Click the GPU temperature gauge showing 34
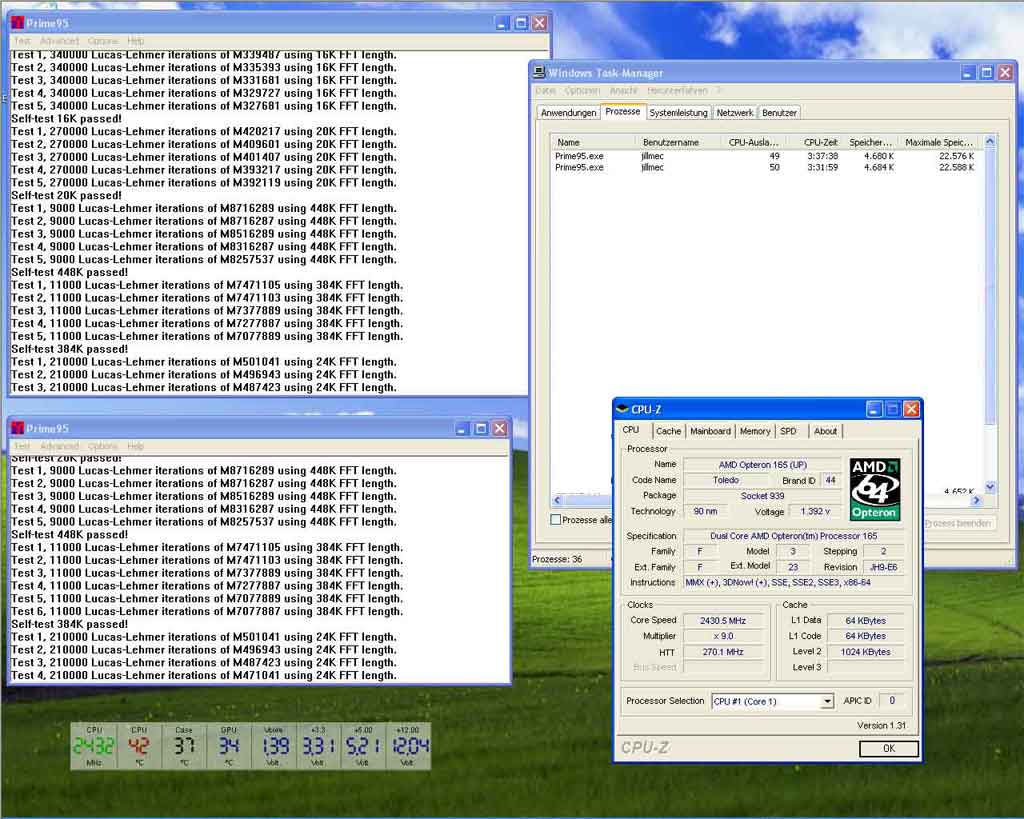The height and width of the screenshot is (819, 1024). (229, 746)
